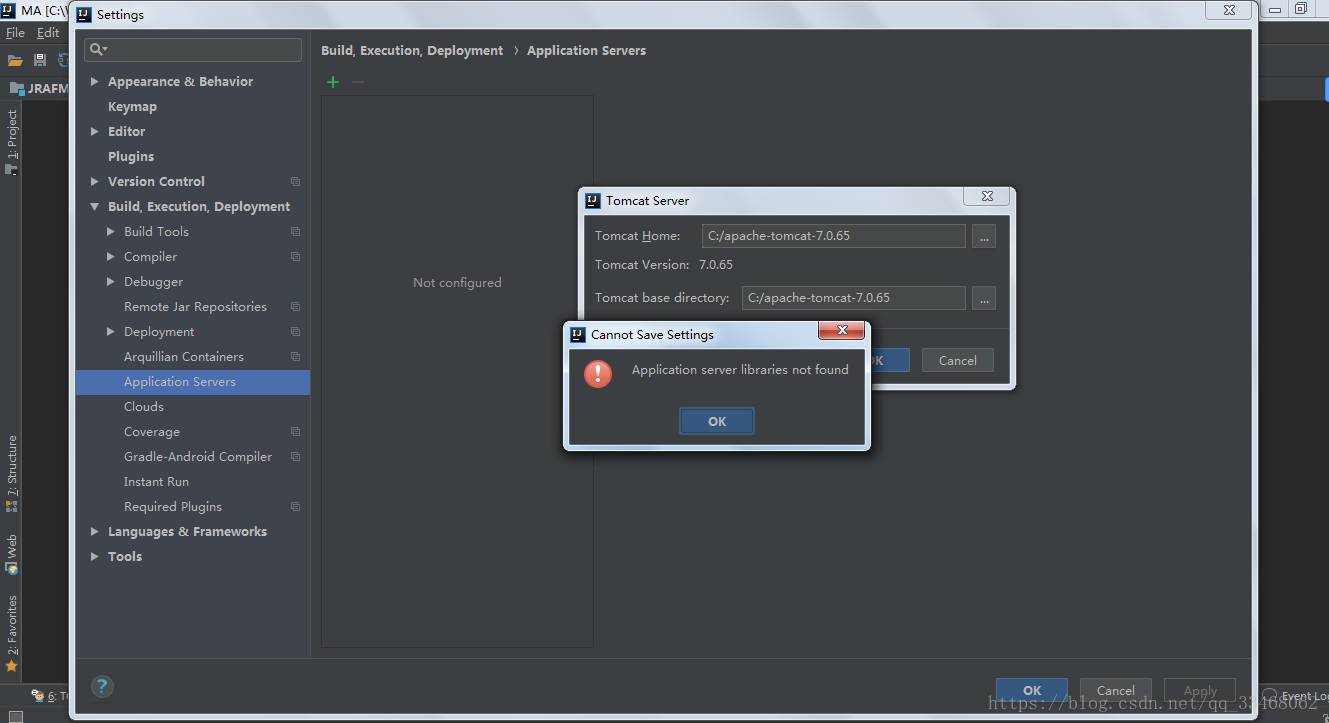Open Event Log in status bar
The image size is (1329, 723).
[x=1295, y=696]
